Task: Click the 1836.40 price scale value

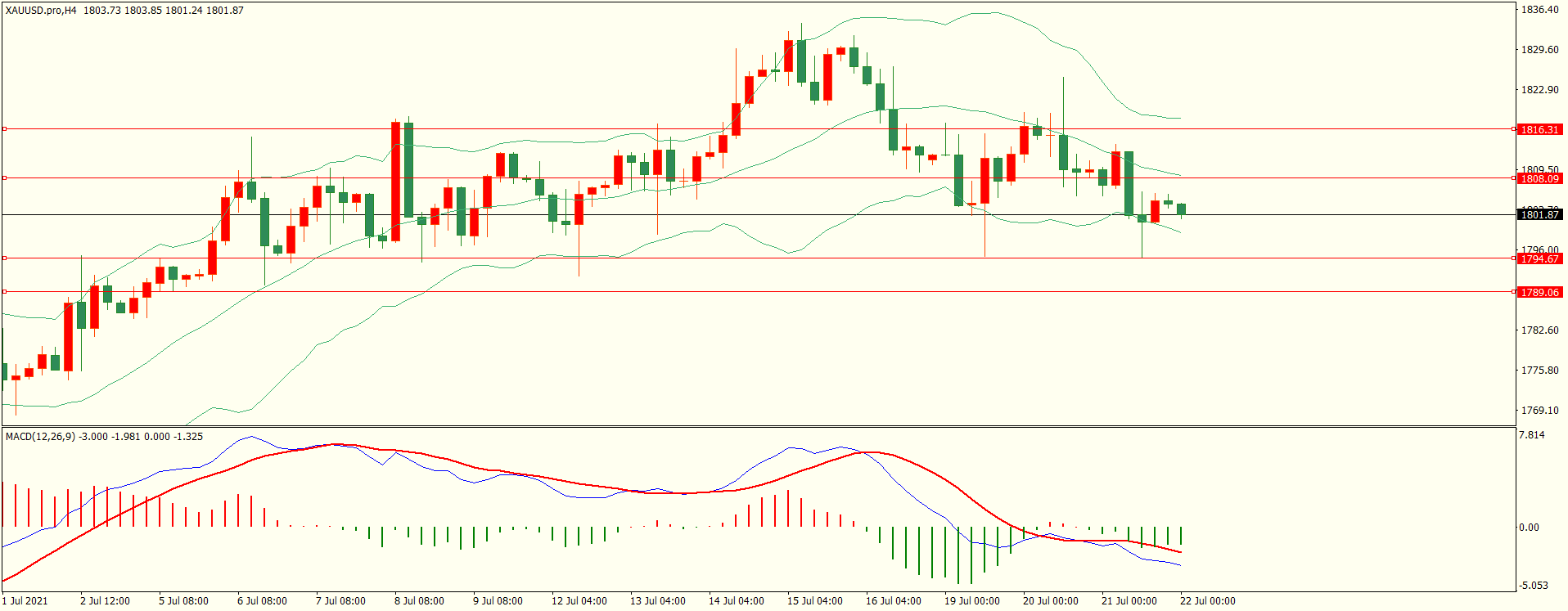Action: point(1539,10)
